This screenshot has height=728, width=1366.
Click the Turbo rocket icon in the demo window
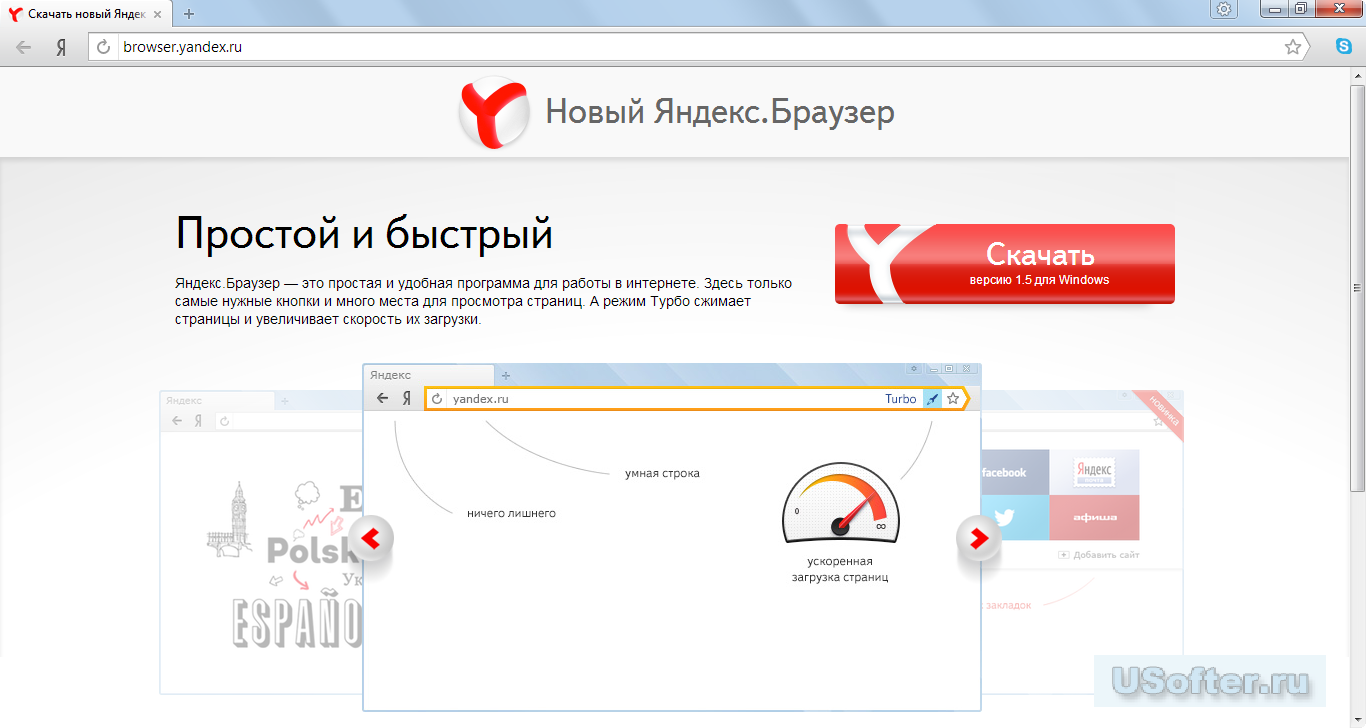pos(932,399)
